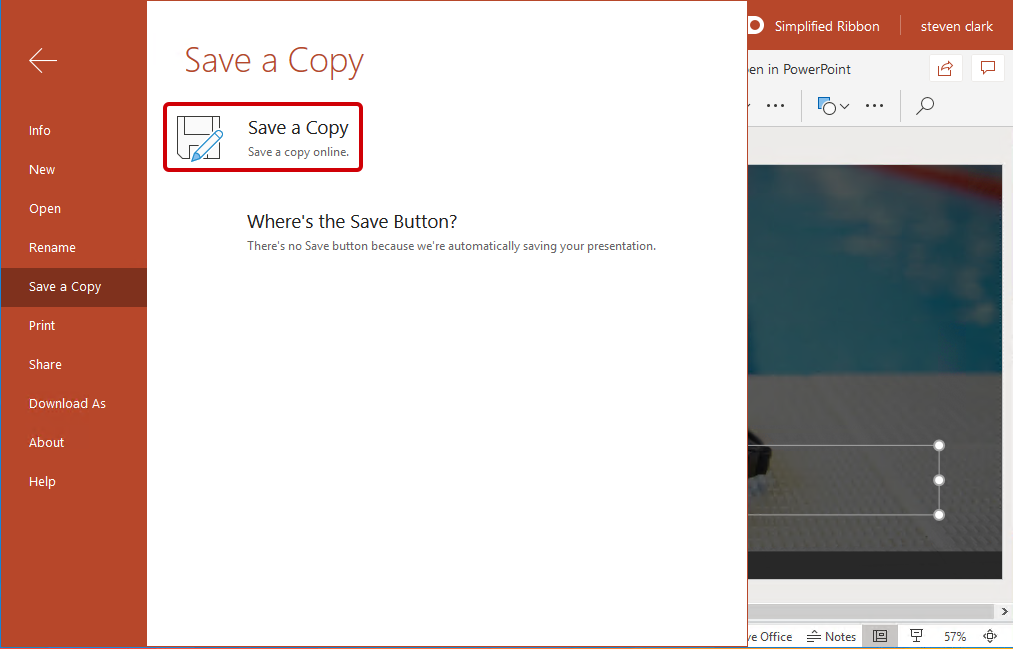
Task: Select Info in the File sidebar
Action: pos(40,130)
